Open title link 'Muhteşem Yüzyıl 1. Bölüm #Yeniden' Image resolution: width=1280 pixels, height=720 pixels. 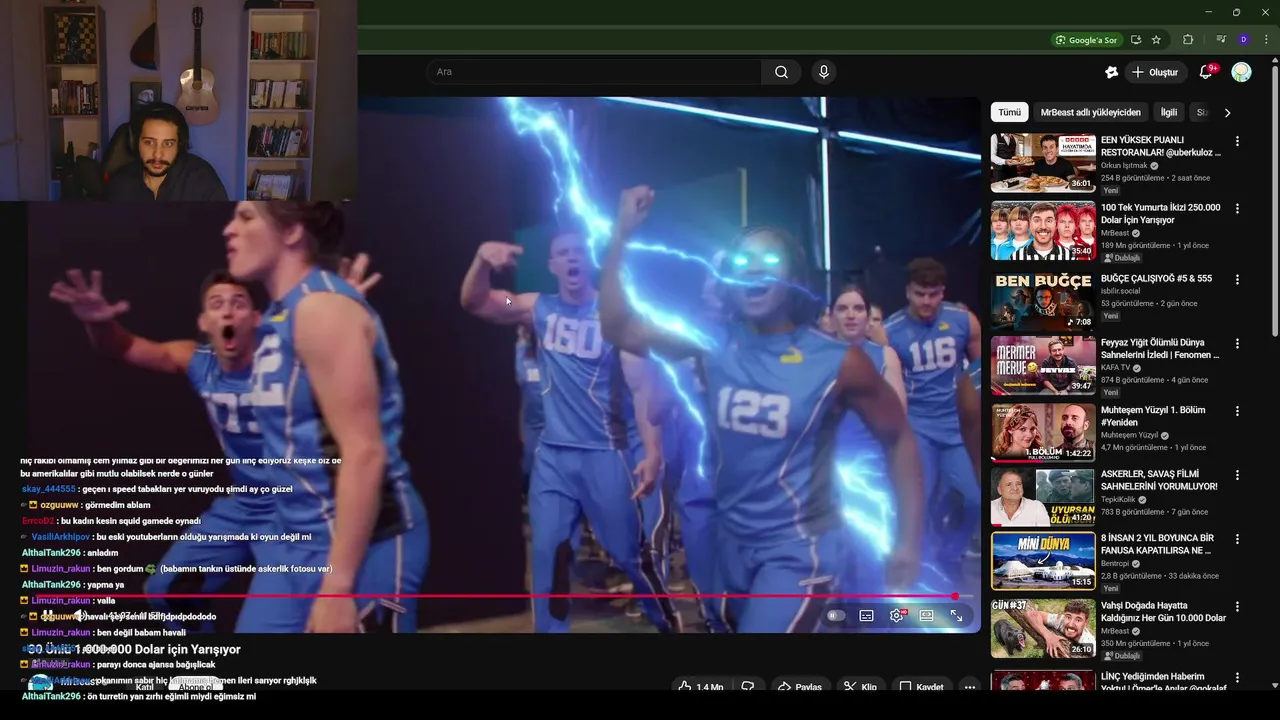pos(1153,416)
